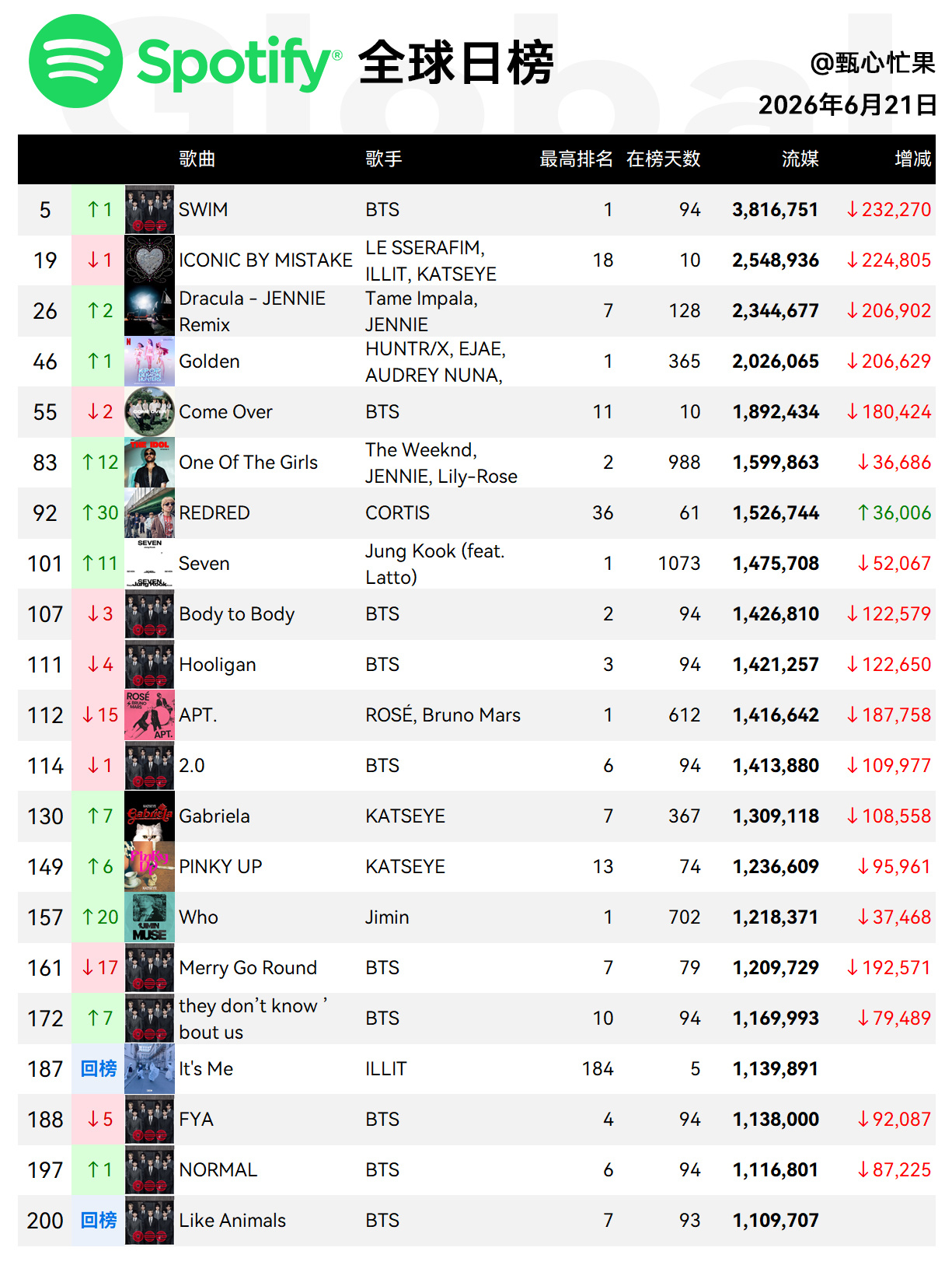Click the Dracula JENNIE Remix album cover
Viewport: 952px width, 1265px height.
point(149,311)
